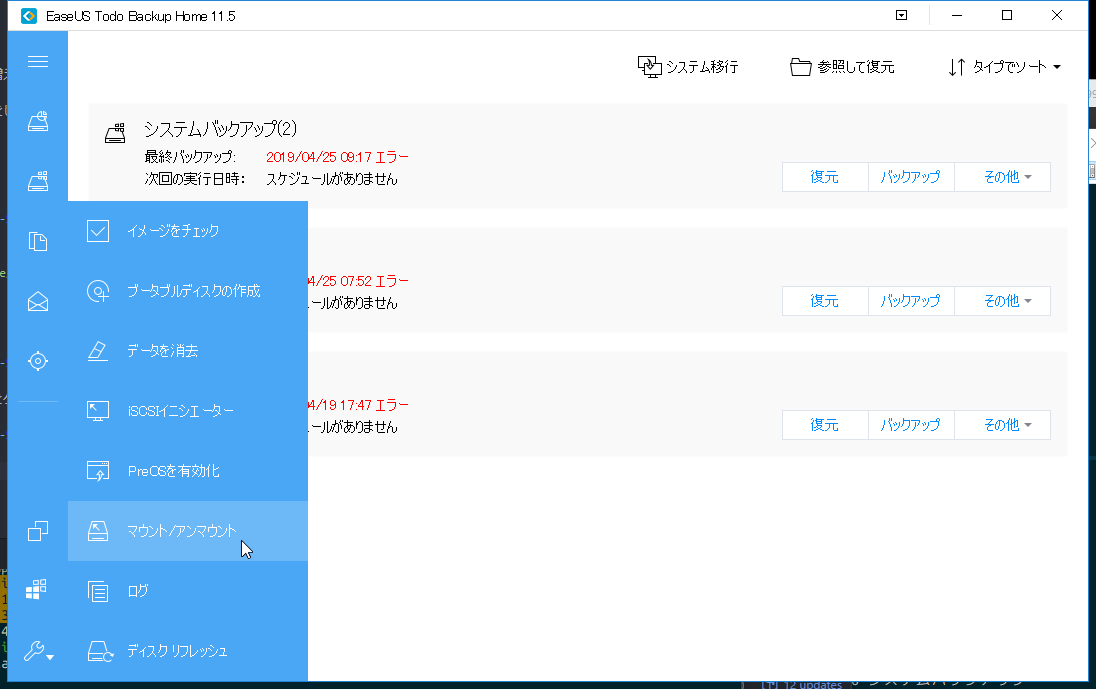
Task: Click the システム移行 toolbar item
Action: coord(689,66)
